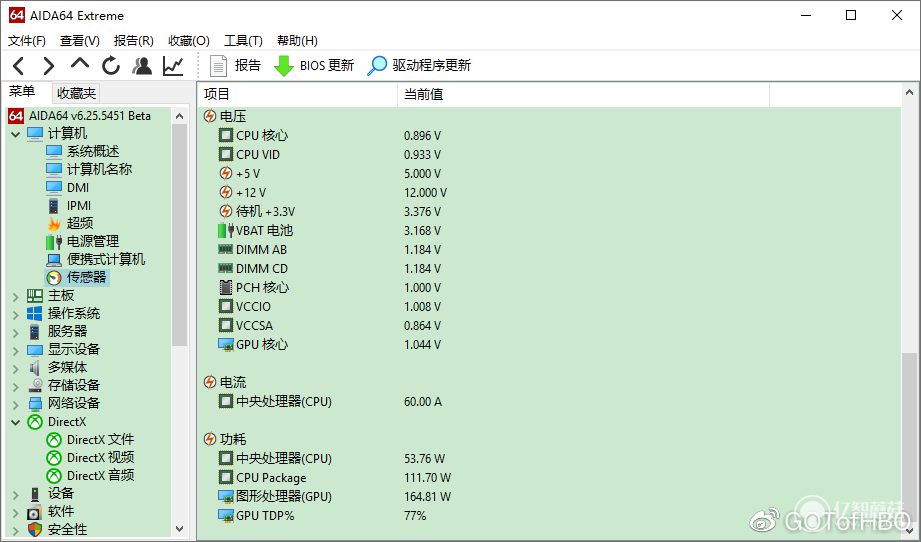Expand the 主板 tree node

click(16, 297)
